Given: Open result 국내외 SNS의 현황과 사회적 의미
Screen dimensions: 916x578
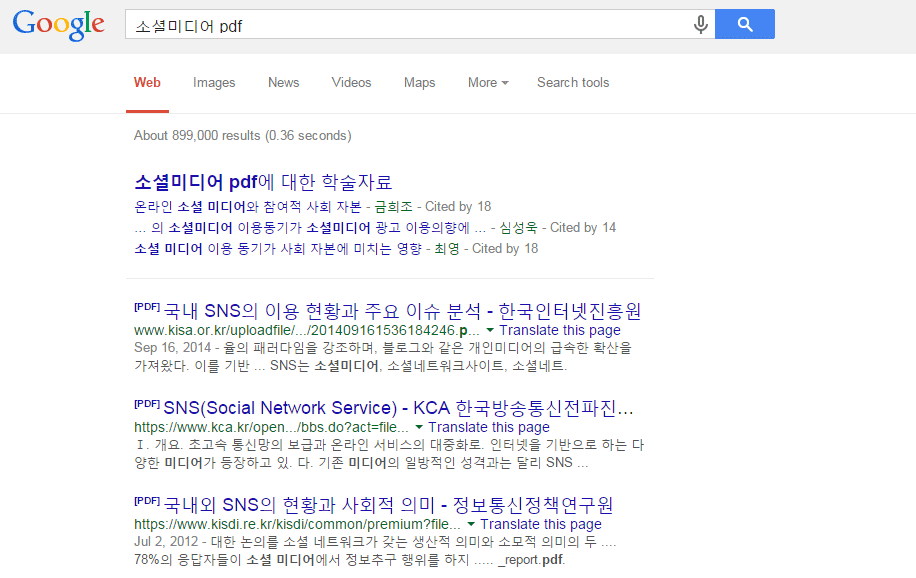Looking at the screenshot, I should [x=388, y=505].
